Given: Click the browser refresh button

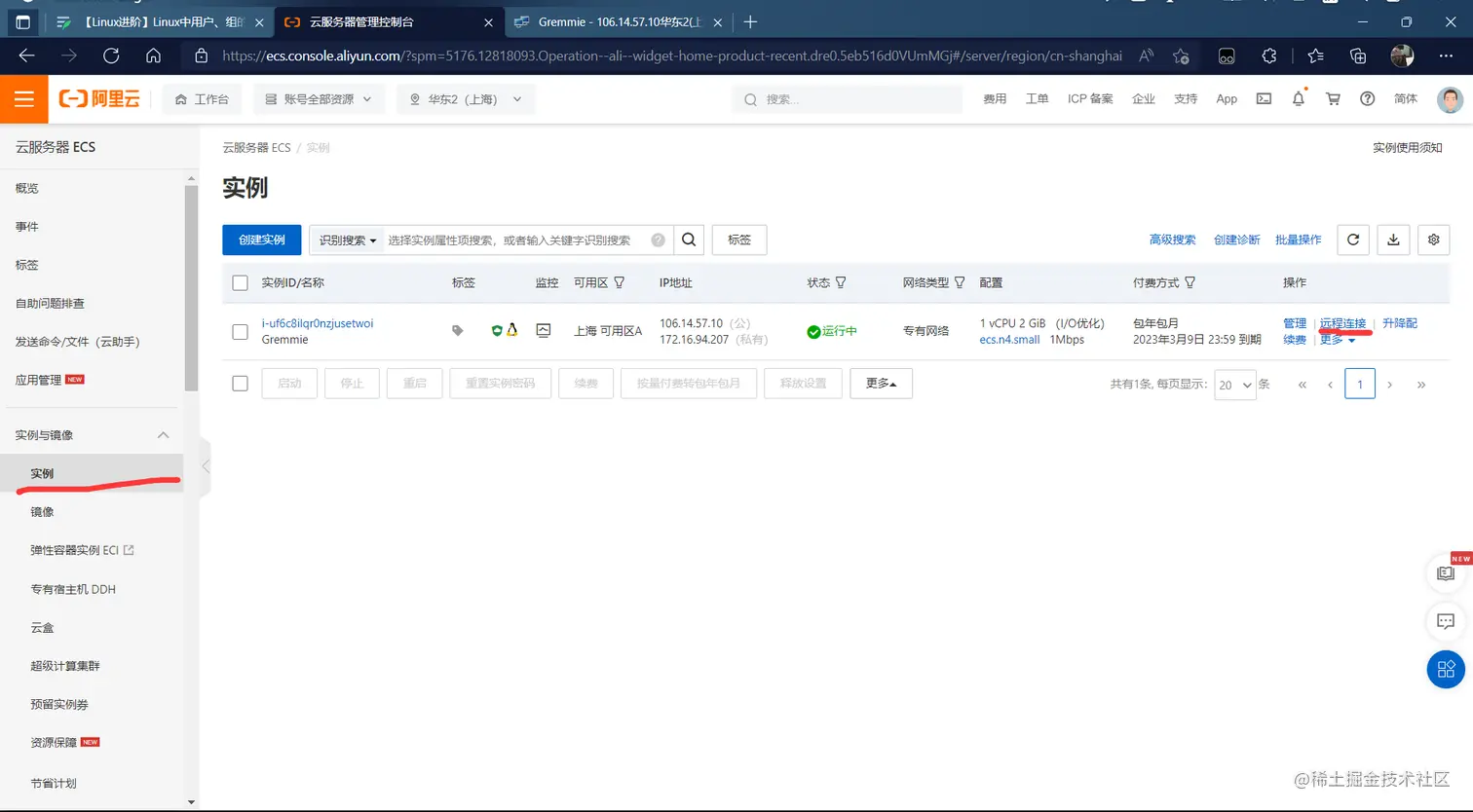Looking at the screenshot, I should tap(111, 55).
